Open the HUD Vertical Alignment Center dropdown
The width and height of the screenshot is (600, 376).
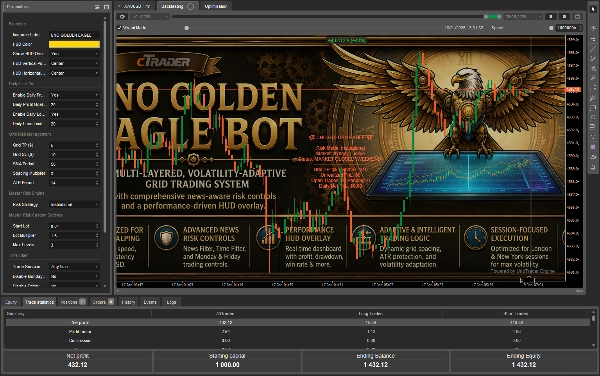(74, 63)
